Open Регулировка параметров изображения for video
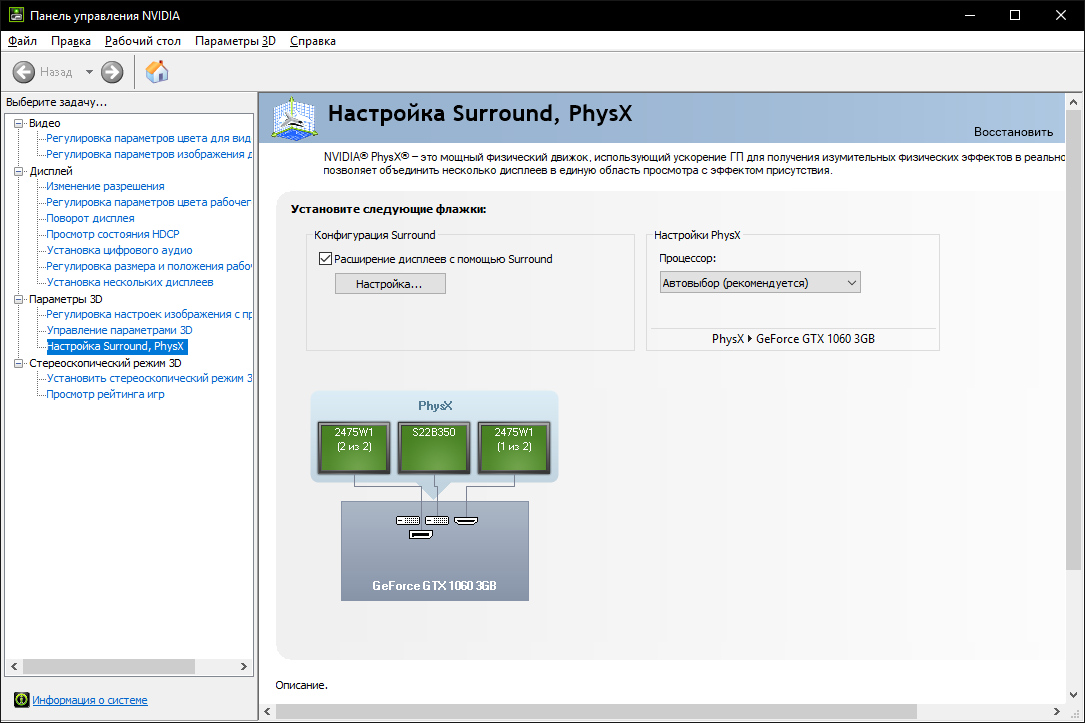 pos(149,154)
